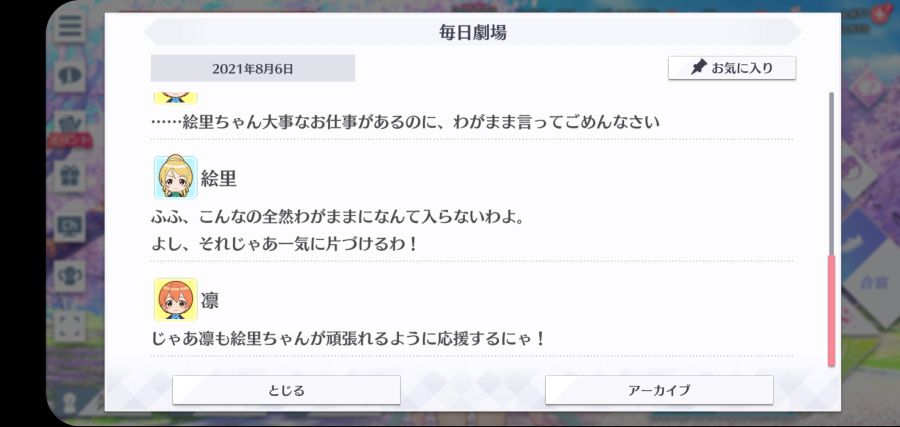Click the gray scrollbar track above thumb
Viewport: 900px width, 427px height.
point(831,173)
